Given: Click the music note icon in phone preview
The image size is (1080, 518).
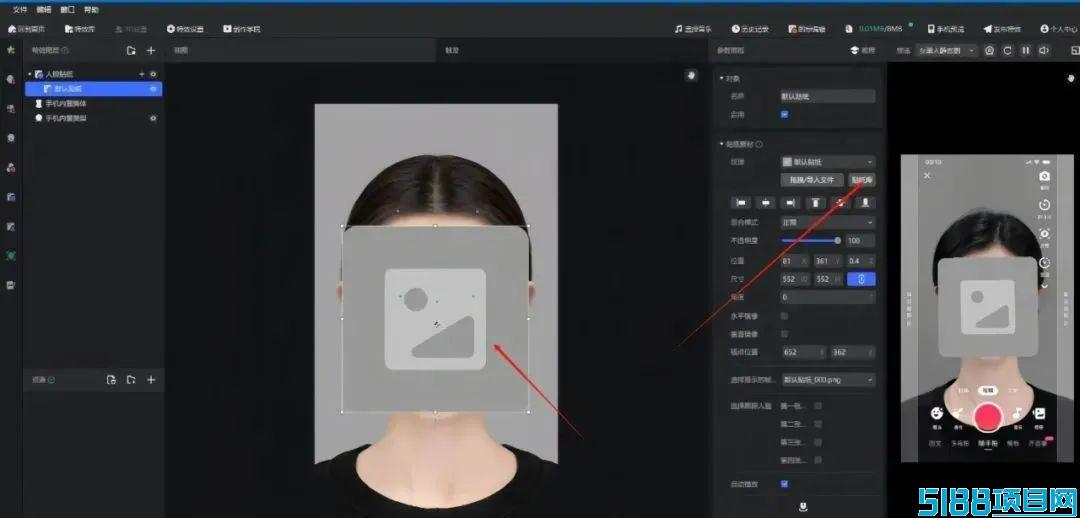Looking at the screenshot, I should click(1017, 413).
